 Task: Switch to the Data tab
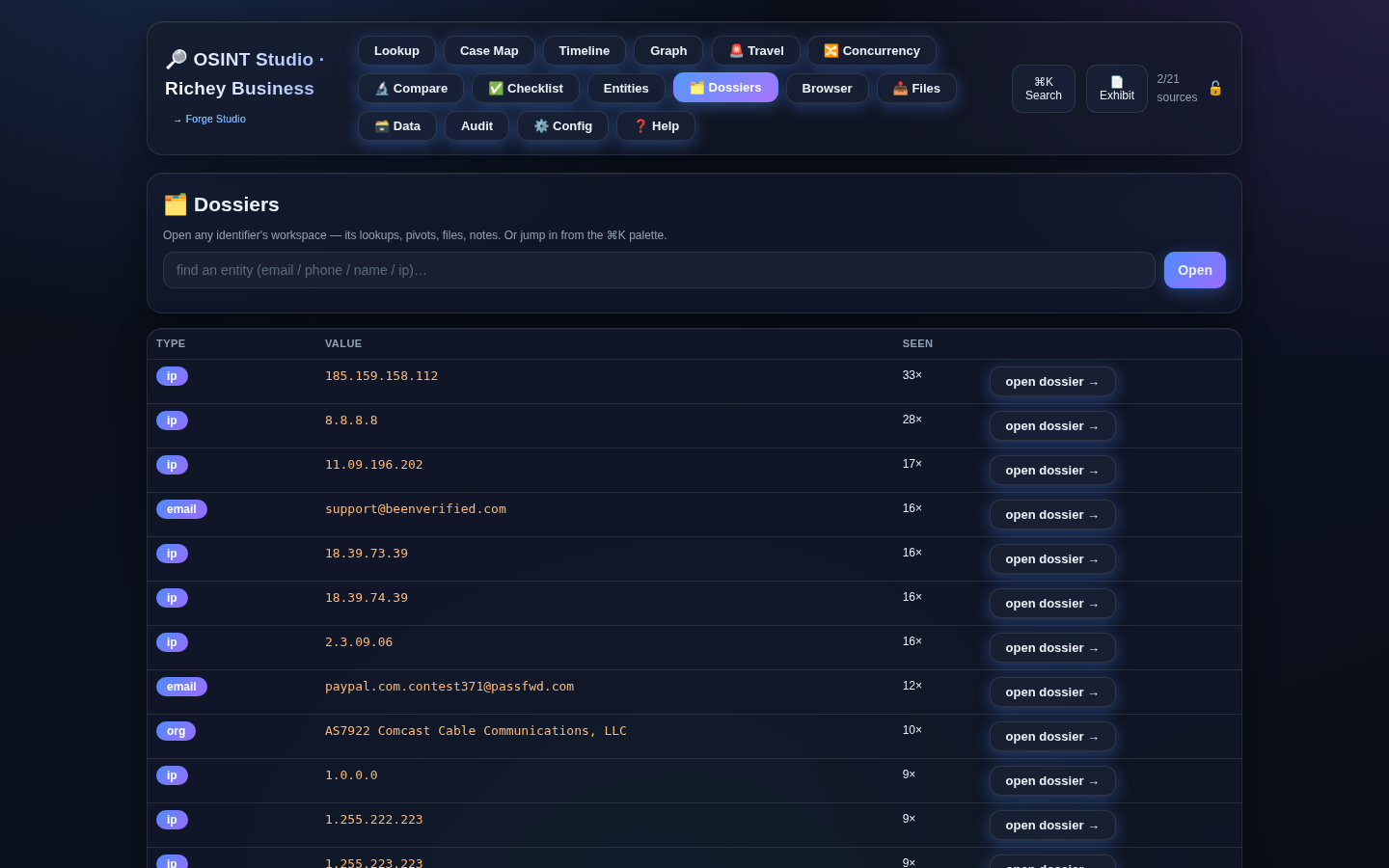pos(397,126)
